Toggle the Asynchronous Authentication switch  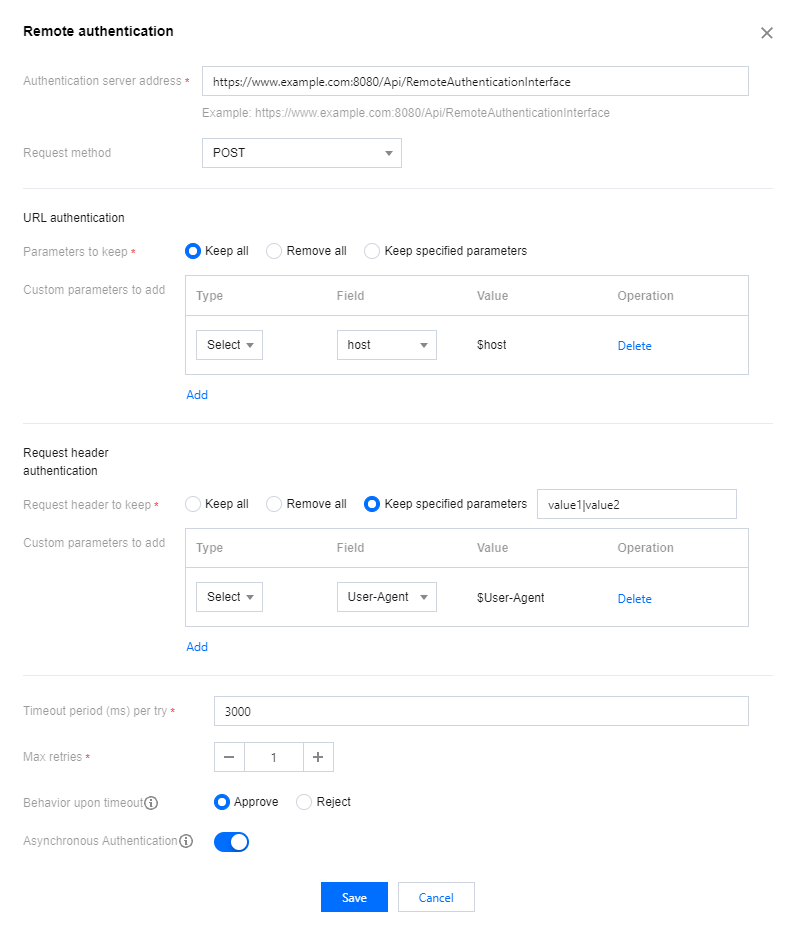pyautogui.click(x=231, y=842)
